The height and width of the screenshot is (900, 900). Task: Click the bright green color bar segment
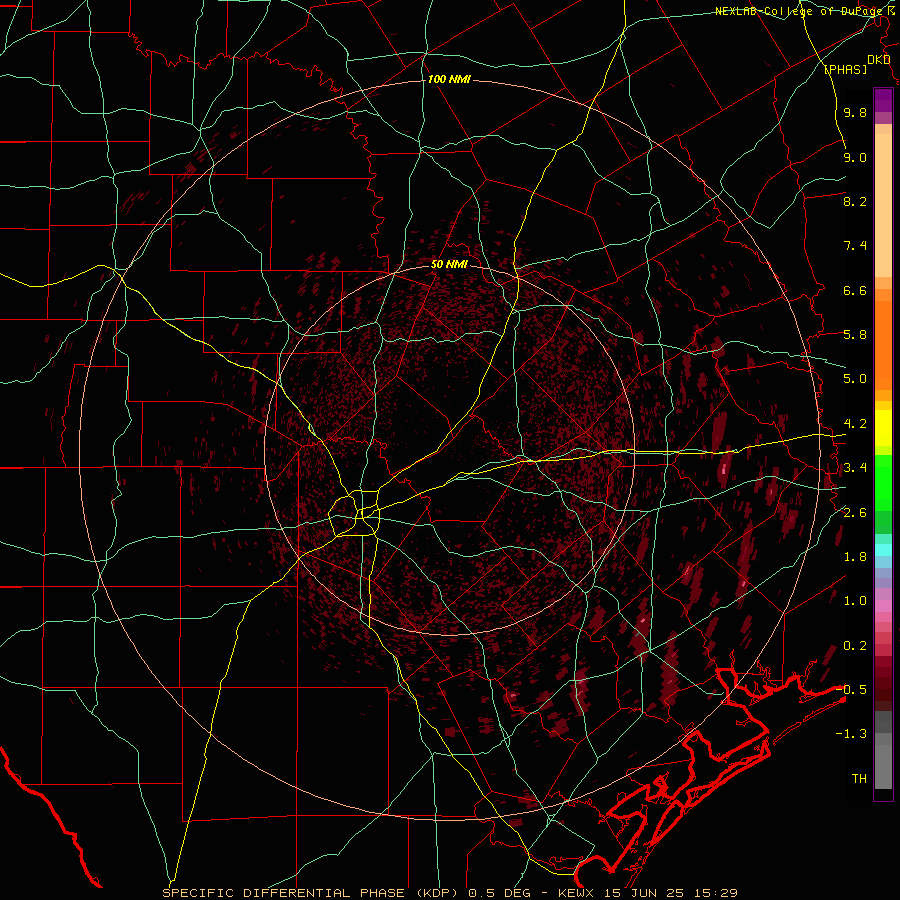click(x=883, y=482)
